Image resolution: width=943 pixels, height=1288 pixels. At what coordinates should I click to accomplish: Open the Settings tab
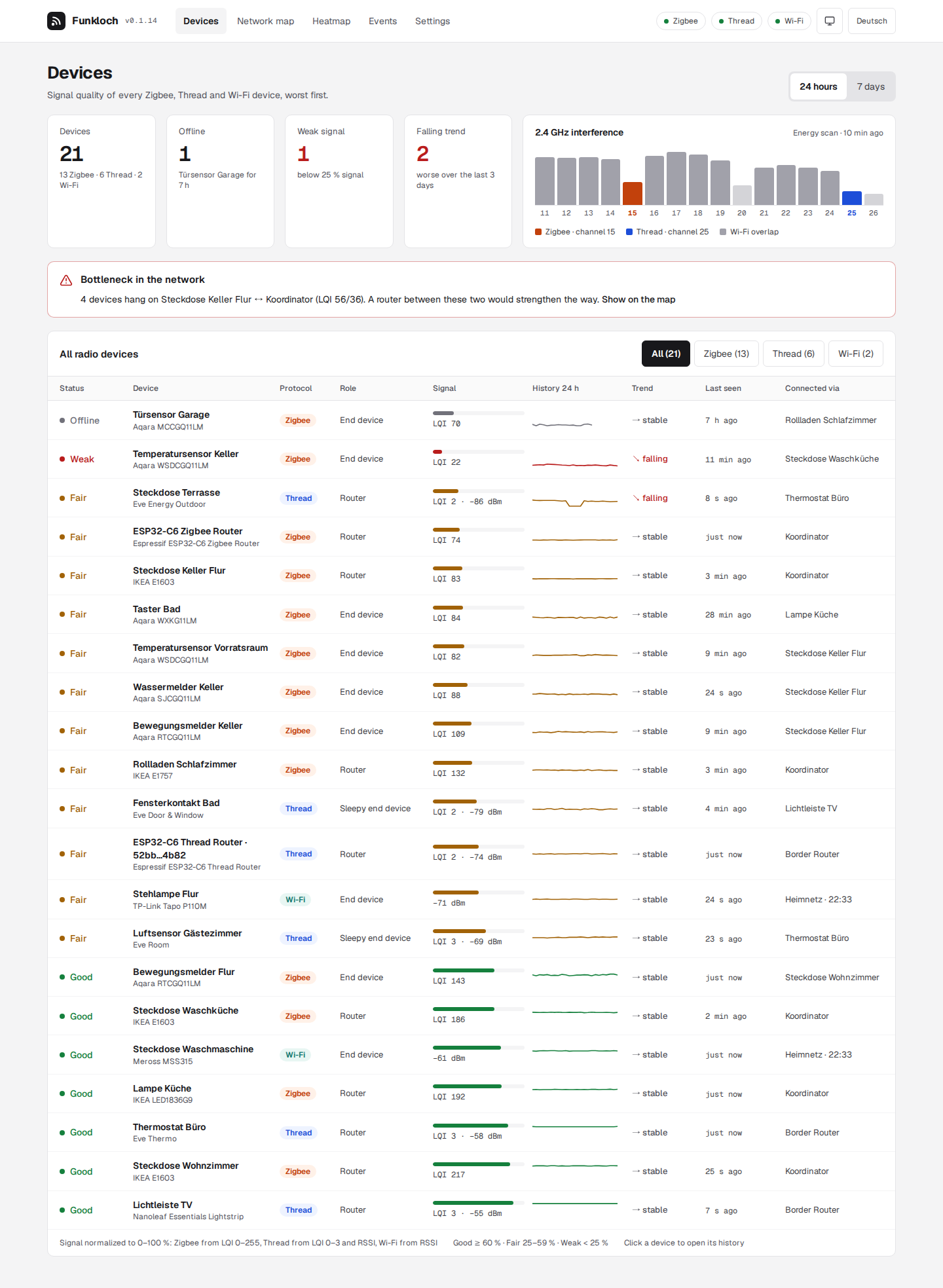pyautogui.click(x=433, y=21)
